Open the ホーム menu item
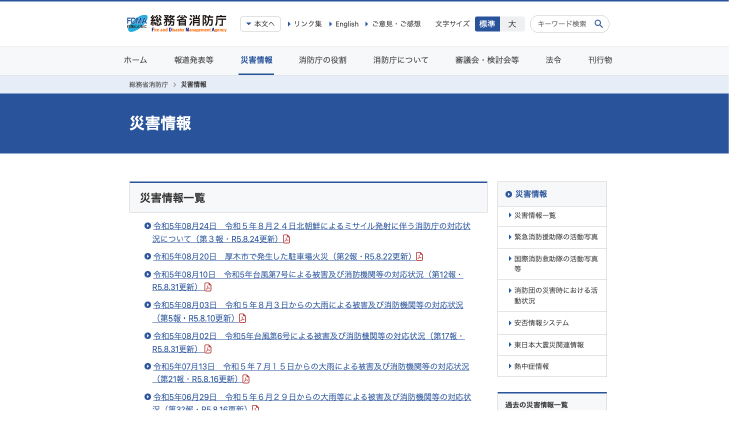This screenshot has width=729, height=425. pos(135,60)
